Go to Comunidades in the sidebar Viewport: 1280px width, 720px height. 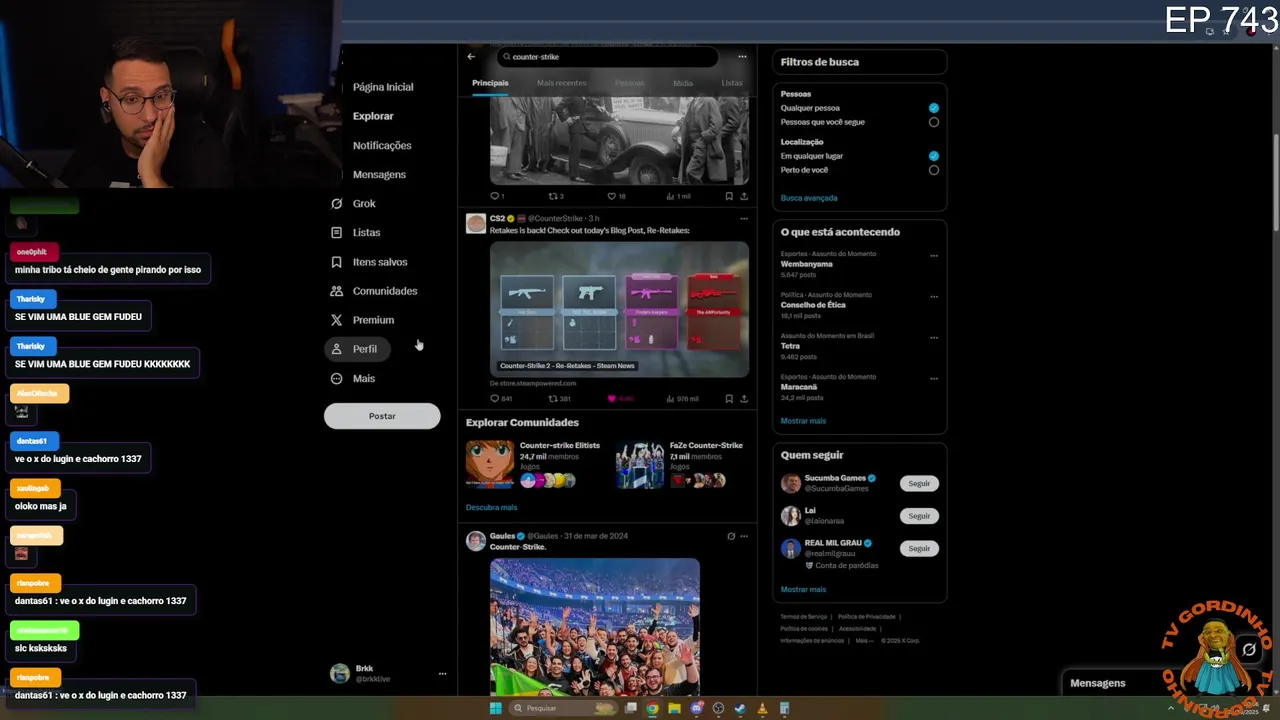pyautogui.click(x=374, y=291)
